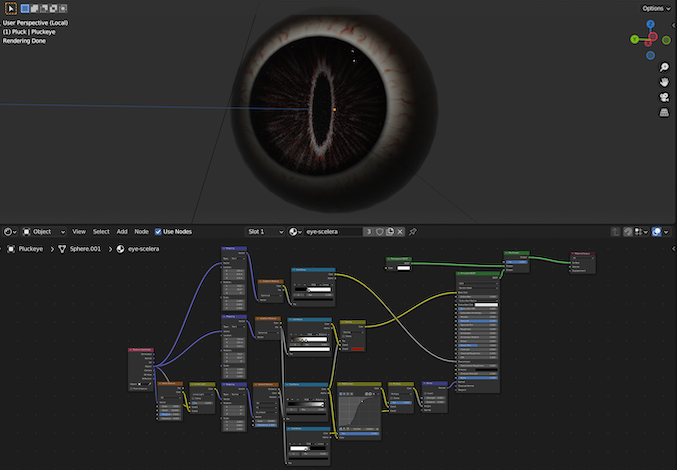Select the tweak cursor tool in viewport

pos(10,8)
